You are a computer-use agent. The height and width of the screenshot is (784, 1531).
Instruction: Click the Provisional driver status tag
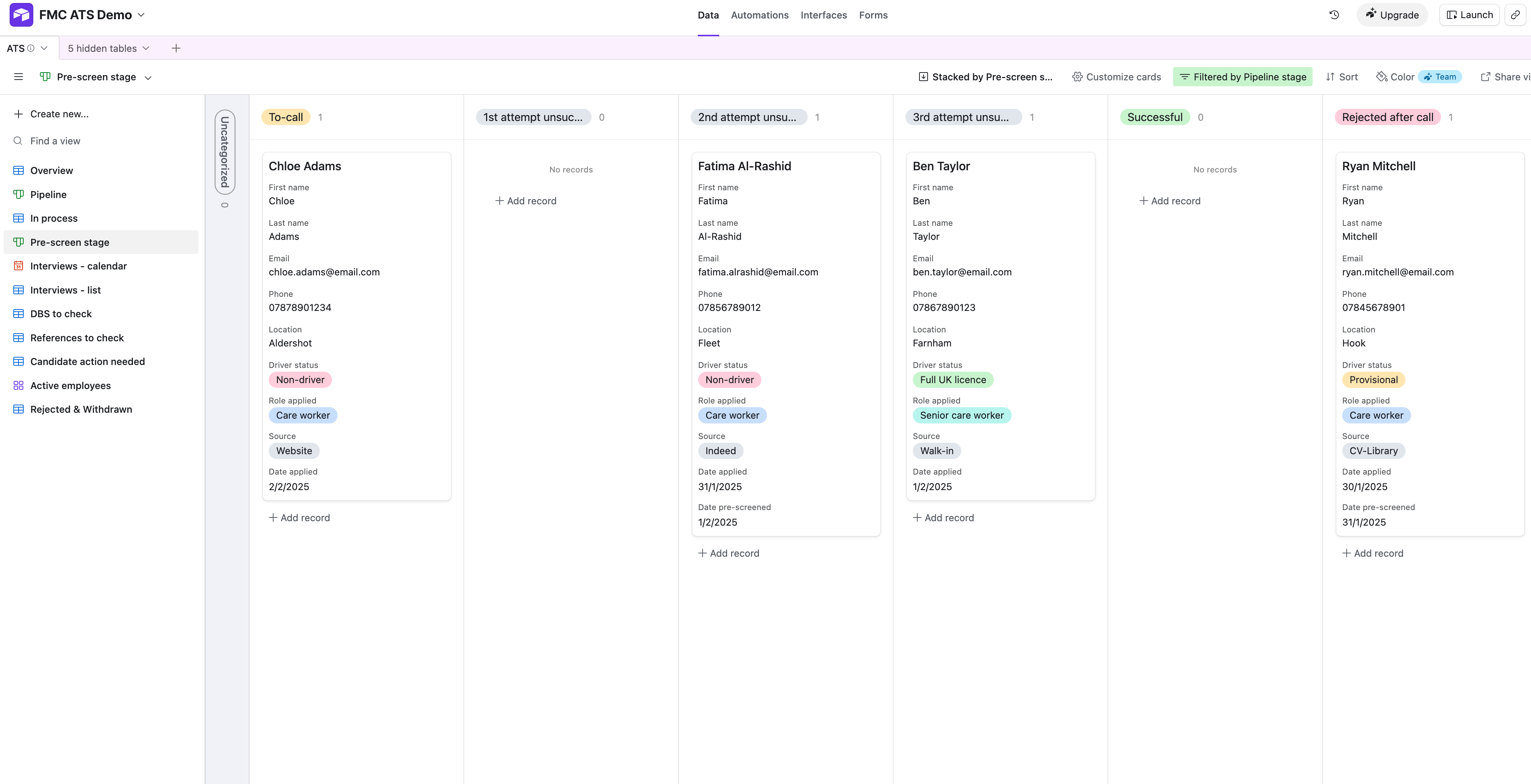point(1373,380)
